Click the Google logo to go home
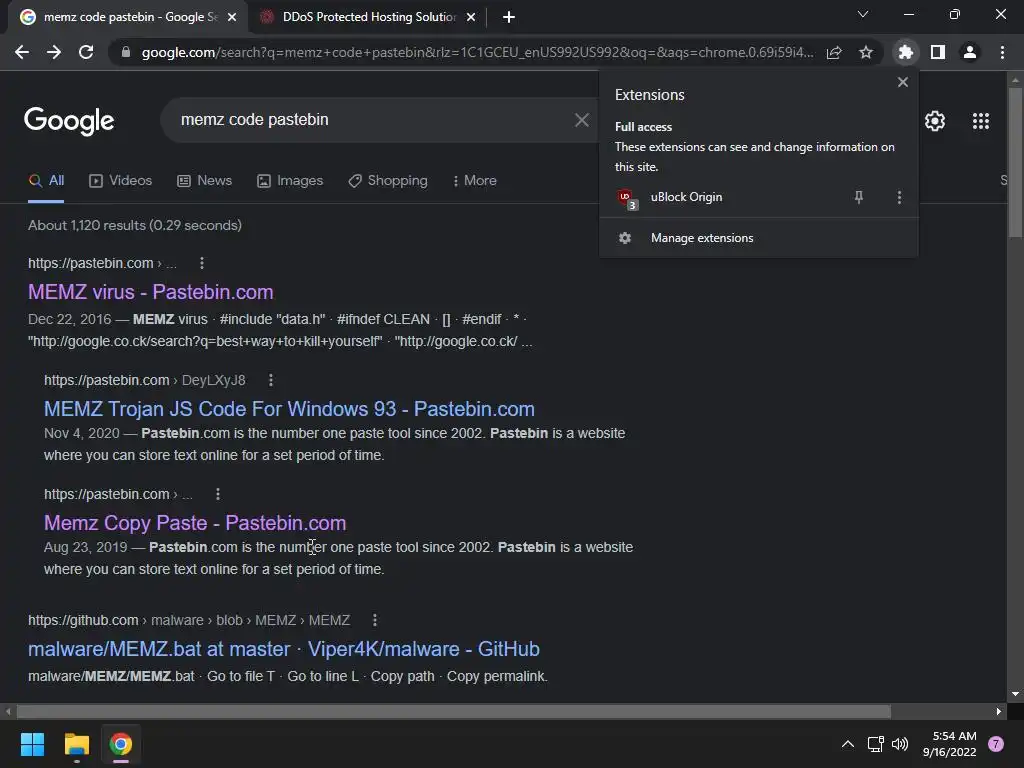 click(x=69, y=121)
